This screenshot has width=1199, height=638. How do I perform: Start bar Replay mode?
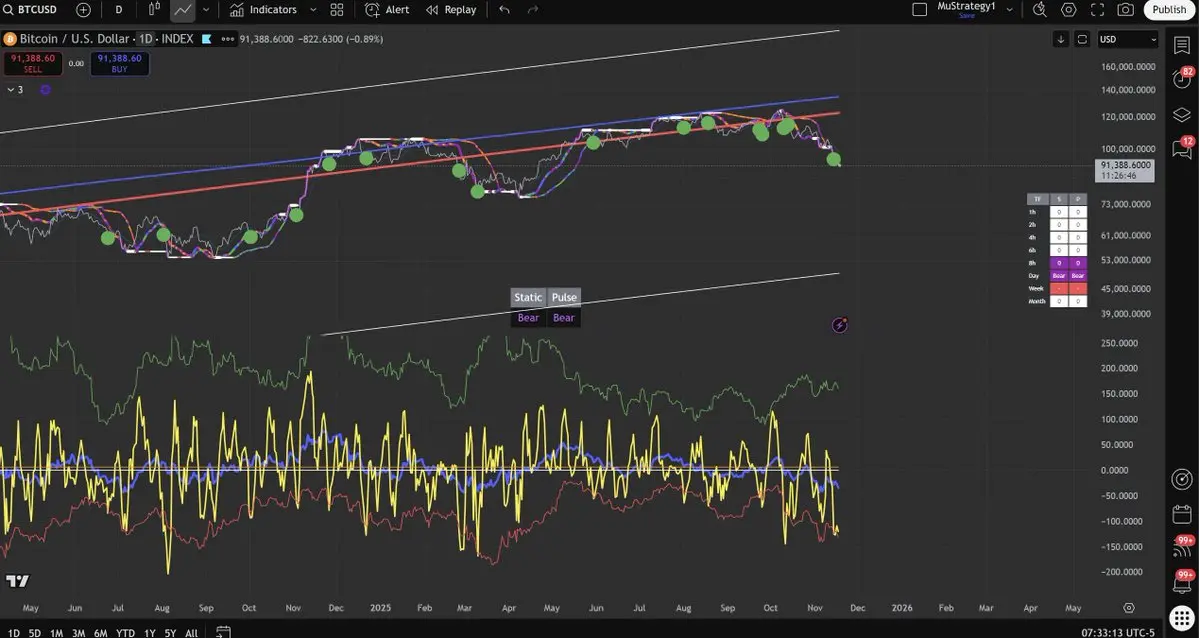(451, 10)
